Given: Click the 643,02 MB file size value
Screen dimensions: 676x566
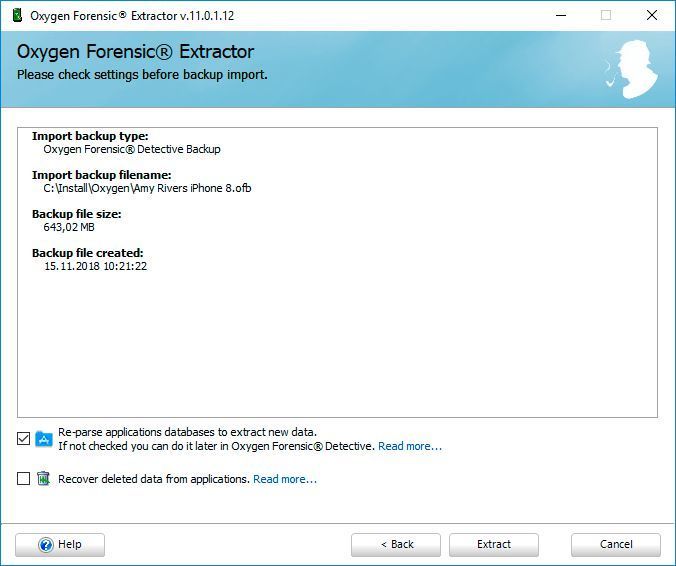Looking at the screenshot, I should coord(69,227).
